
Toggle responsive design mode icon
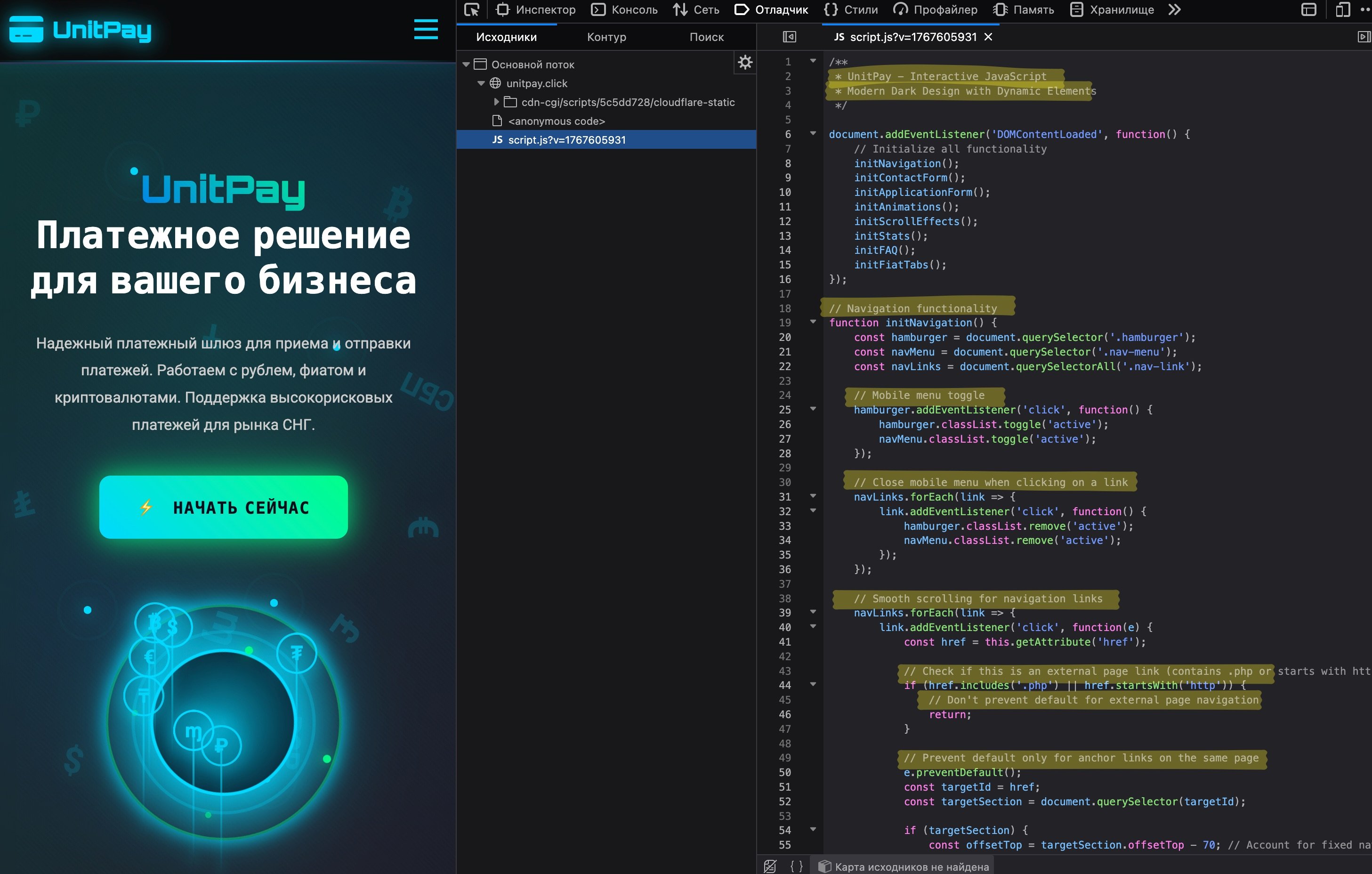pyautogui.click(x=1342, y=10)
